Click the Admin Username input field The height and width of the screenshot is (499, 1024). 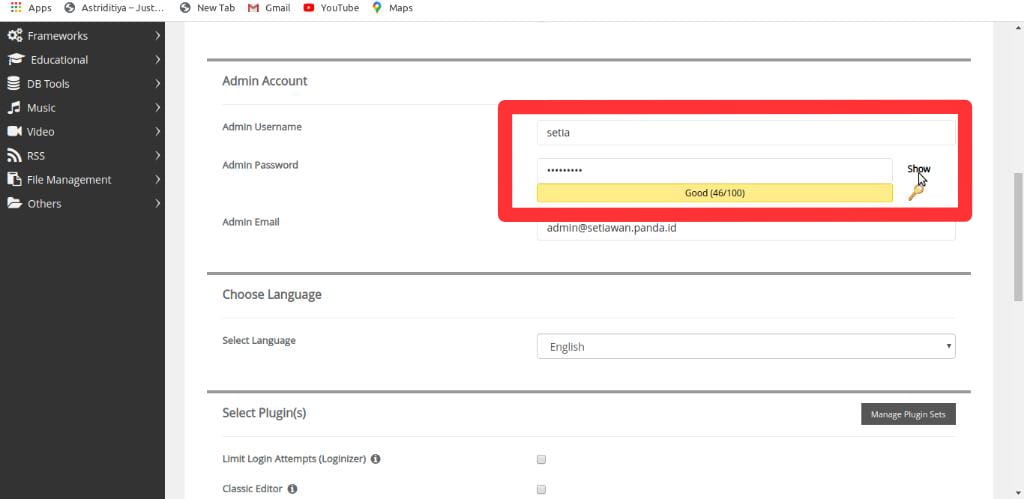coord(746,133)
